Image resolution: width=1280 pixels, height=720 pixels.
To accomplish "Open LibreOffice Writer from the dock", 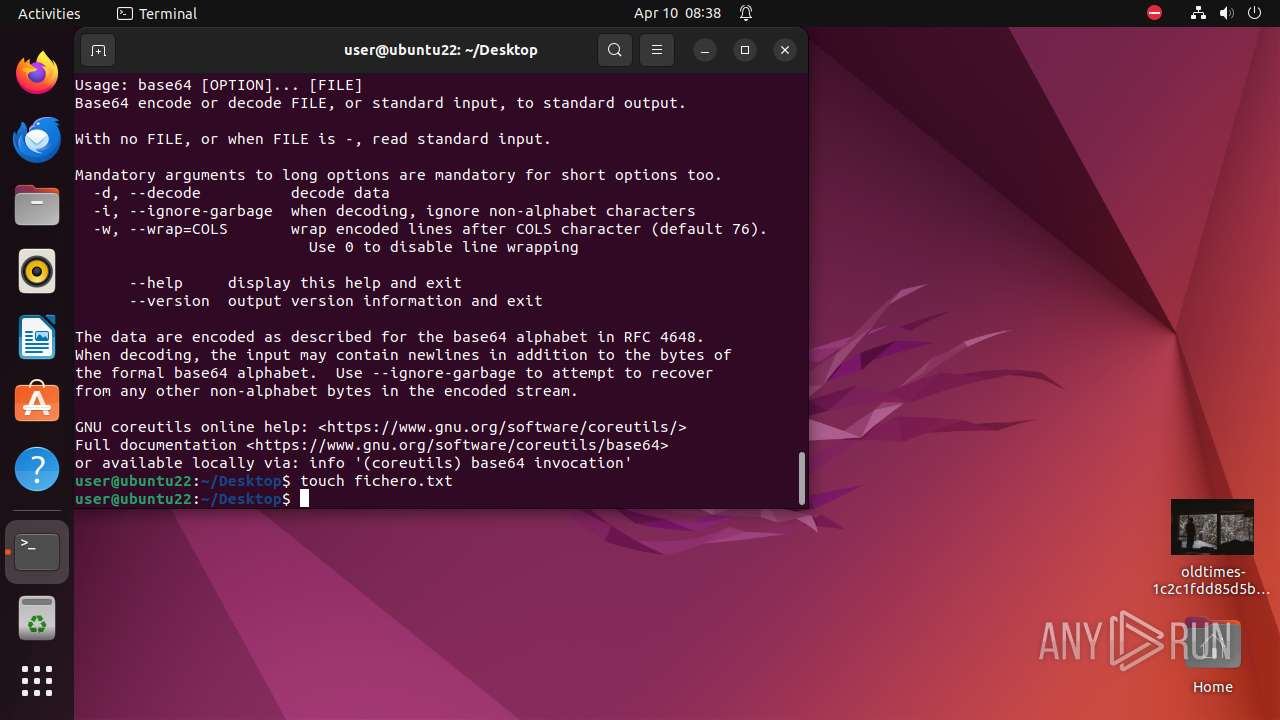I will [37, 338].
